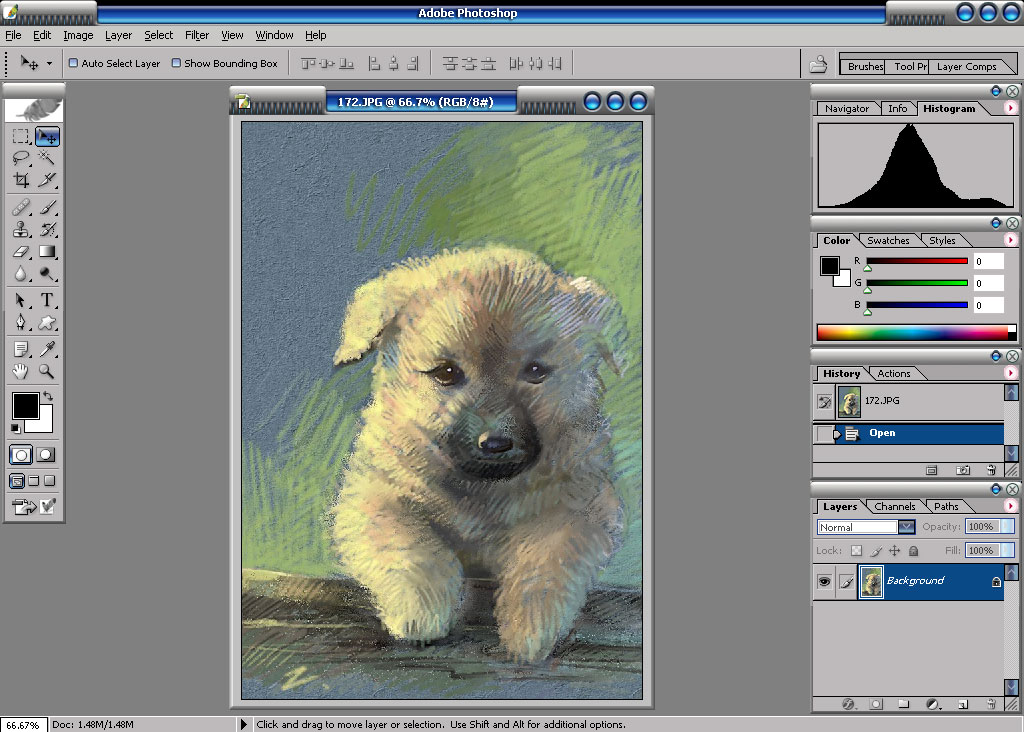Click the color spectrum ramp bar

pyautogui.click(x=912, y=332)
